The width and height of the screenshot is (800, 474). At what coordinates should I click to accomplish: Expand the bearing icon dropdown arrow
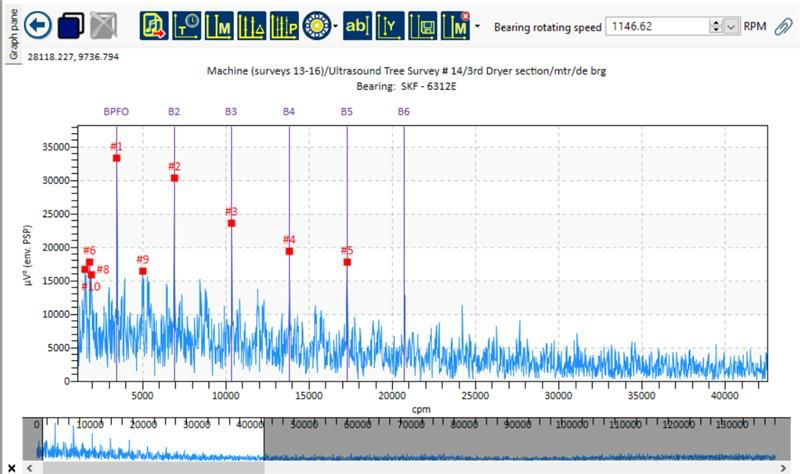point(335,26)
